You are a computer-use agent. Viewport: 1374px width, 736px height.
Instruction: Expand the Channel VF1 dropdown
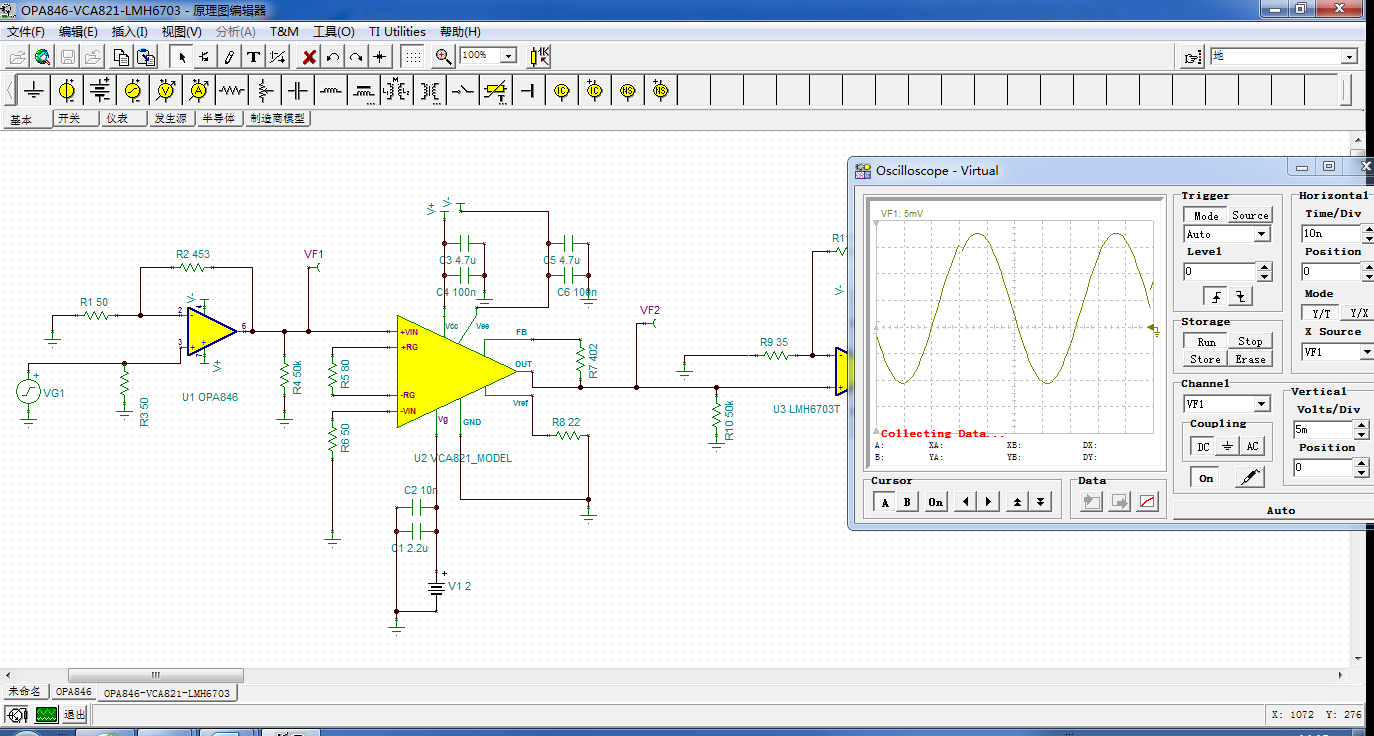coord(1262,404)
